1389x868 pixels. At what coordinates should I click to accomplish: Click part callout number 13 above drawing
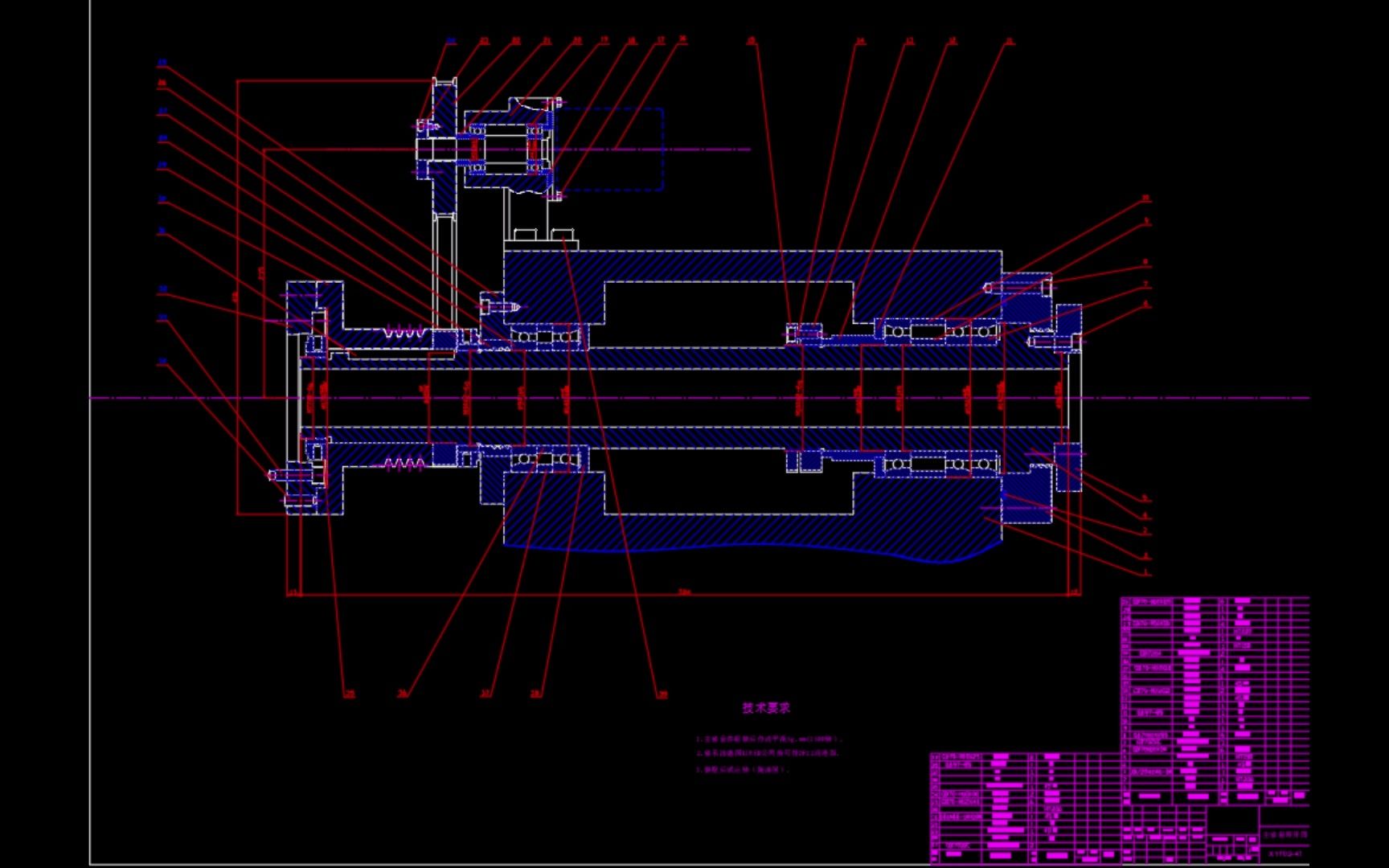pos(909,41)
